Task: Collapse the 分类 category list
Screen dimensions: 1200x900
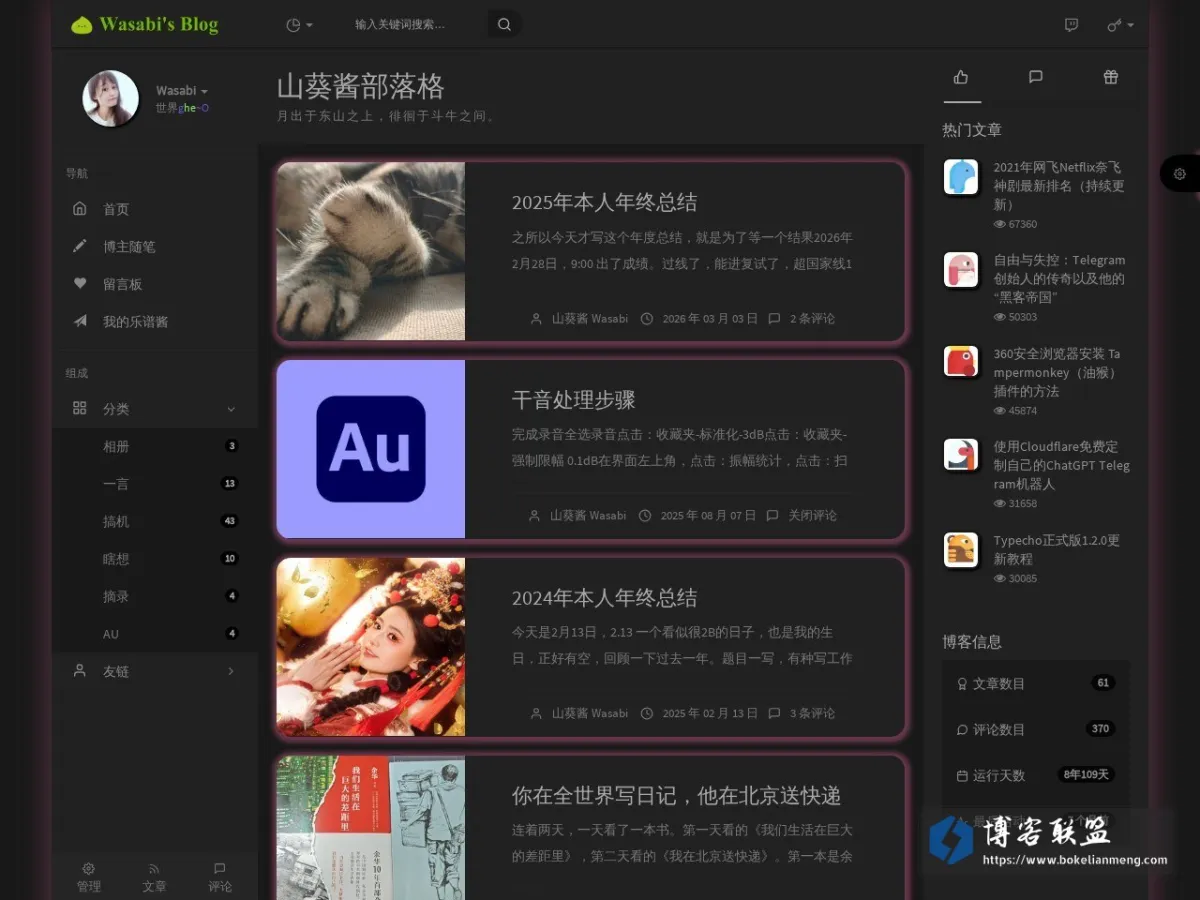Action: coord(155,409)
